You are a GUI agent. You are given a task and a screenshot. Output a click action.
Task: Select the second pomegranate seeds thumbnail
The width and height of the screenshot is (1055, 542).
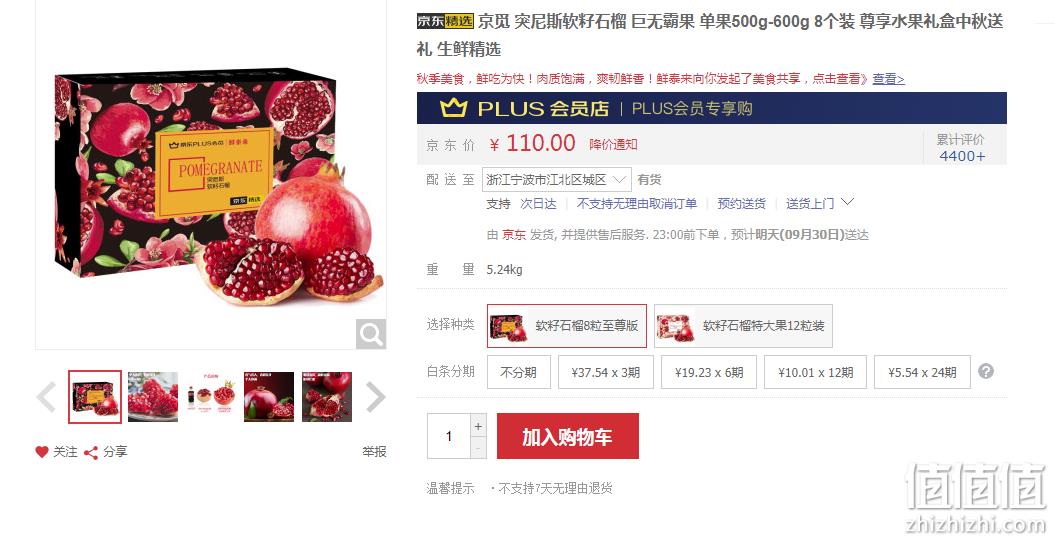[x=153, y=397]
